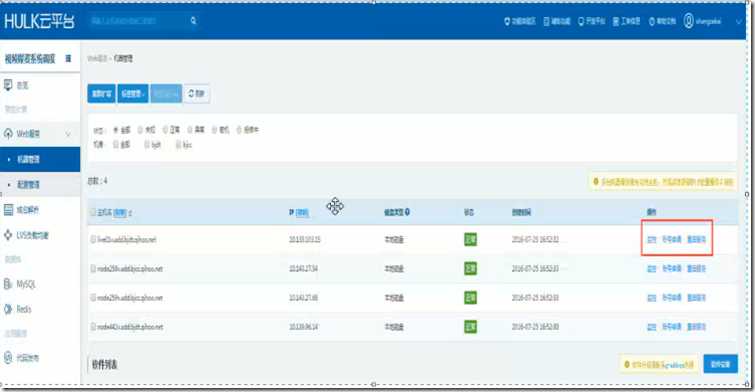The width and height of the screenshot is (755, 392).
Task: Click the menu icon beside the sidebar project name
Action: pyautogui.click(x=68, y=58)
